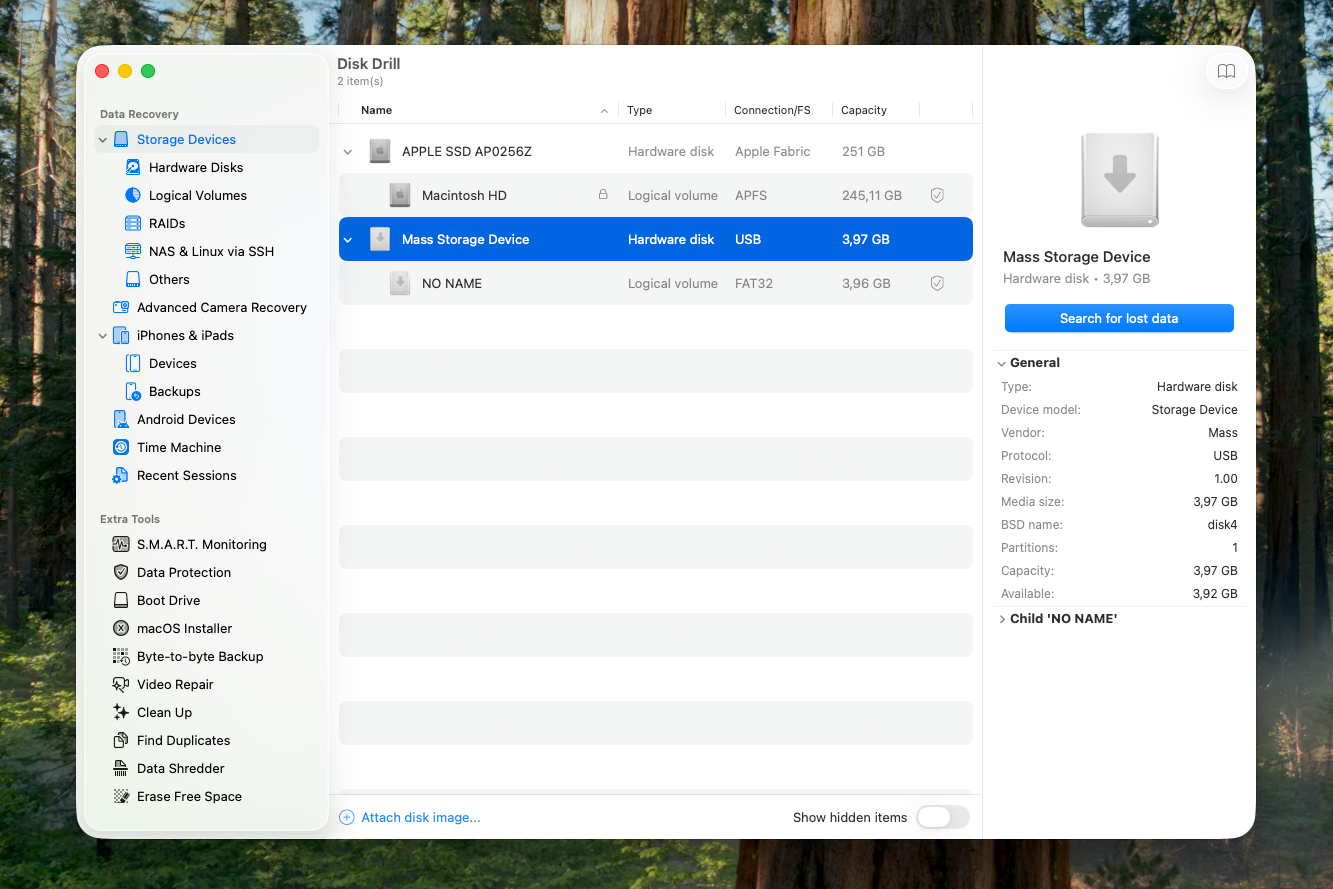Collapse the General details section
The height and width of the screenshot is (889, 1333).
point(1002,363)
